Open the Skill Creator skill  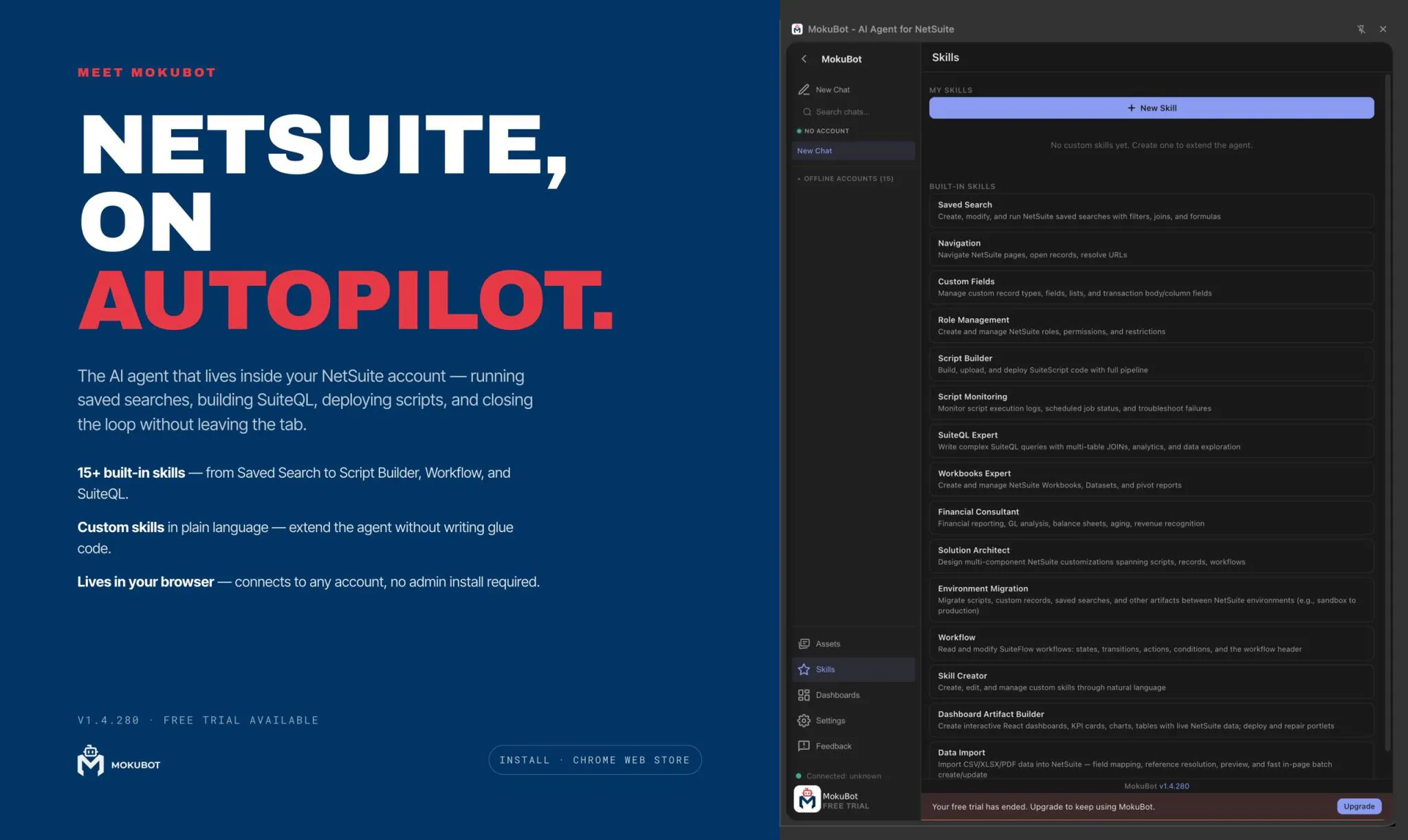coord(1152,682)
